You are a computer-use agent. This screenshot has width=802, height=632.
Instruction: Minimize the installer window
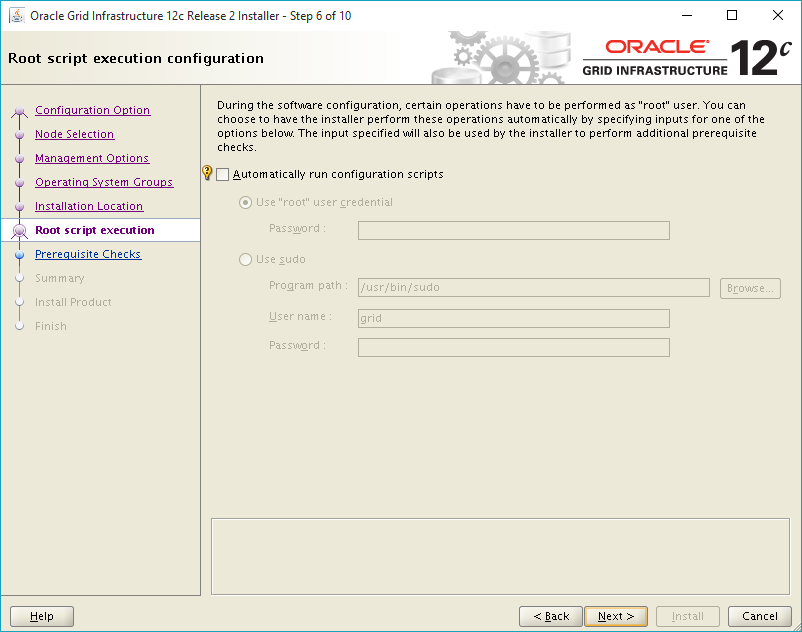pyautogui.click(x=687, y=15)
